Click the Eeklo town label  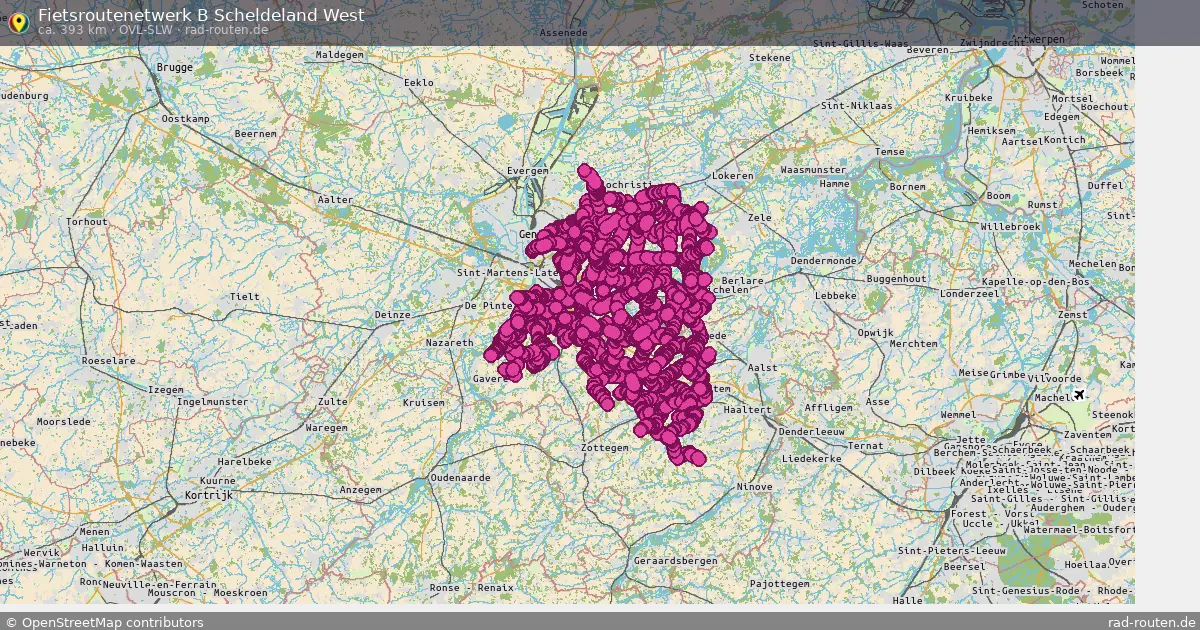point(418,81)
